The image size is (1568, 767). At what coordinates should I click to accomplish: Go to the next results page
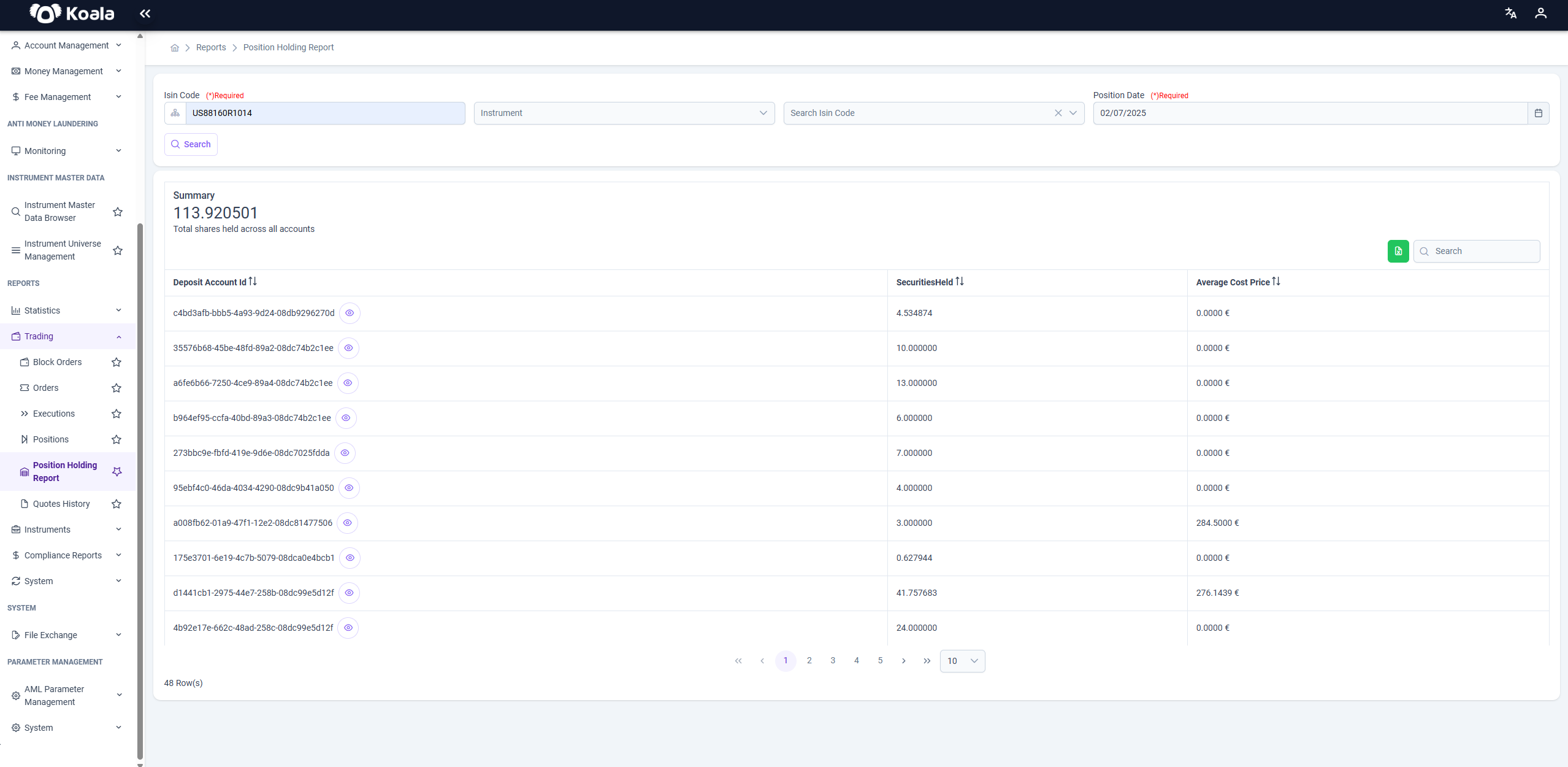click(904, 661)
